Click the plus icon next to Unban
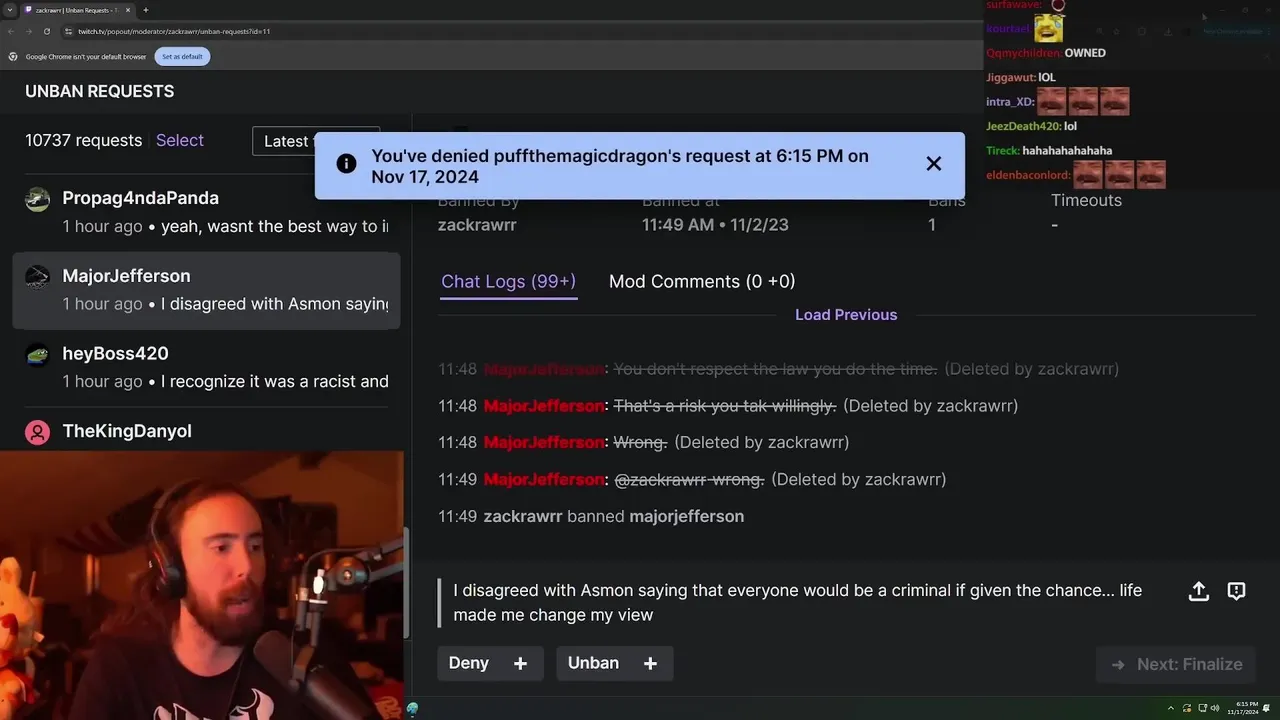Image resolution: width=1280 pixels, height=720 pixels. pos(650,663)
